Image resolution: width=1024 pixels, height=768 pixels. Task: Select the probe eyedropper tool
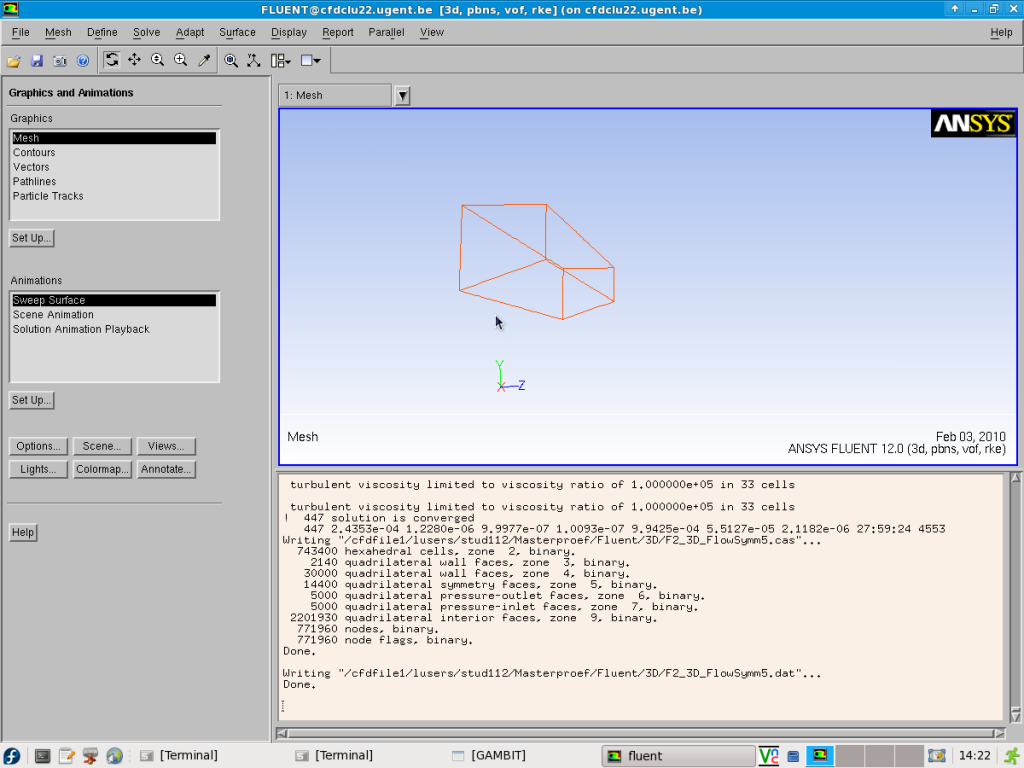pyautogui.click(x=204, y=60)
